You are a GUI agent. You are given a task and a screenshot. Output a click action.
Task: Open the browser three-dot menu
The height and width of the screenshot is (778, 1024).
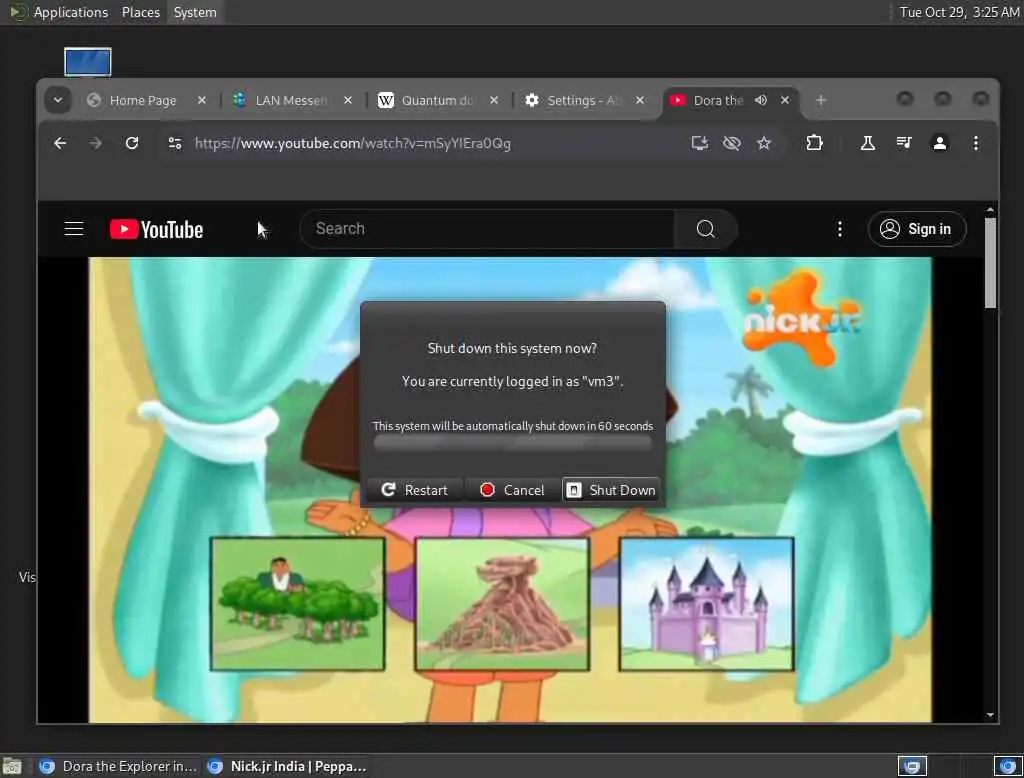point(976,143)
